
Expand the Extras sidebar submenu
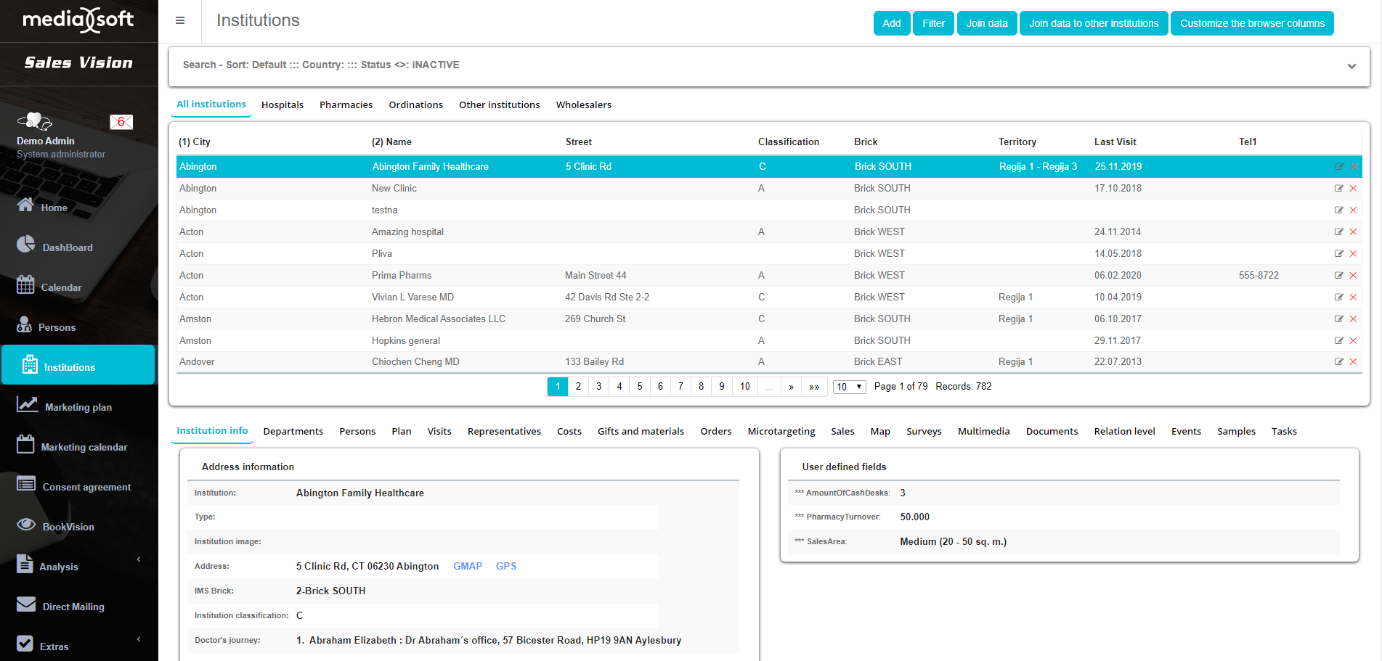(138, 640)
